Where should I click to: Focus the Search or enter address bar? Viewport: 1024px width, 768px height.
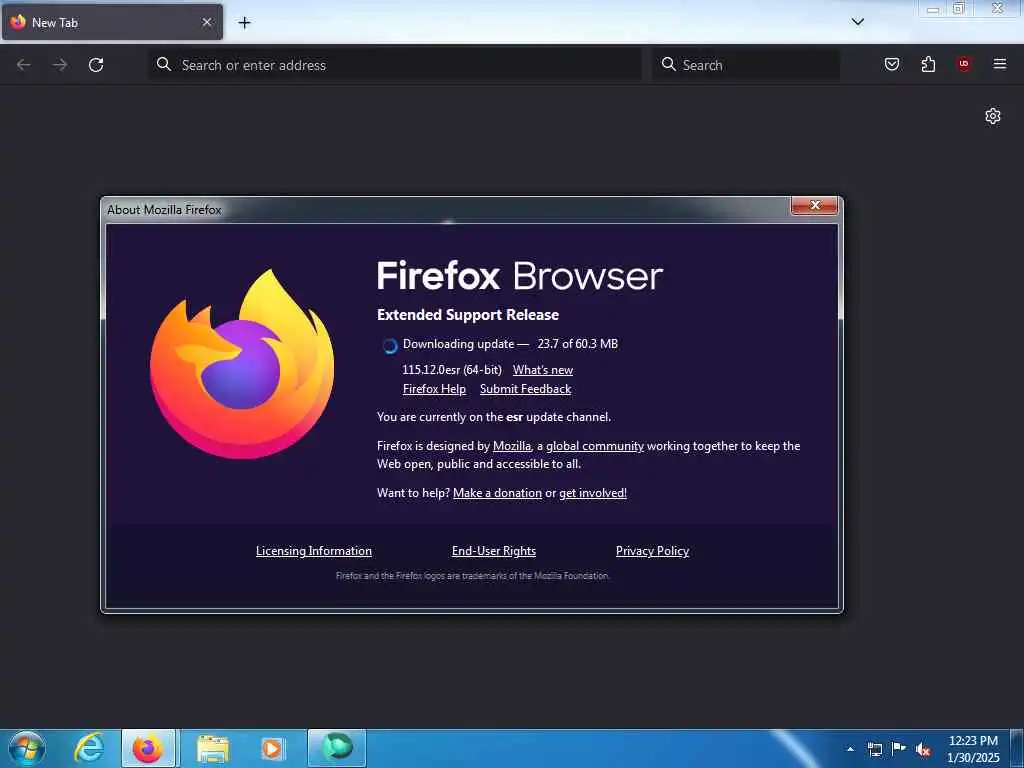tap(395, 65)
